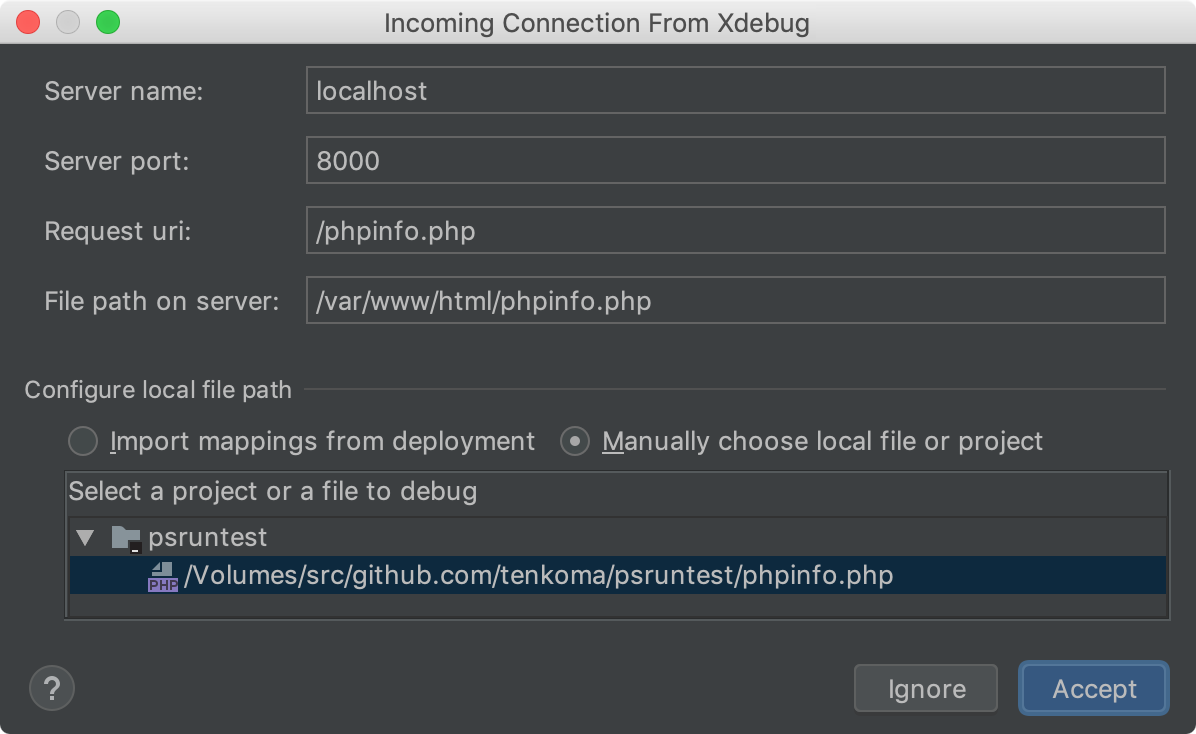Image resolution: width=1196 pixels, height=734 pixels.
Task: Select Import mappings from deployment option
Action: click(83, 441)
